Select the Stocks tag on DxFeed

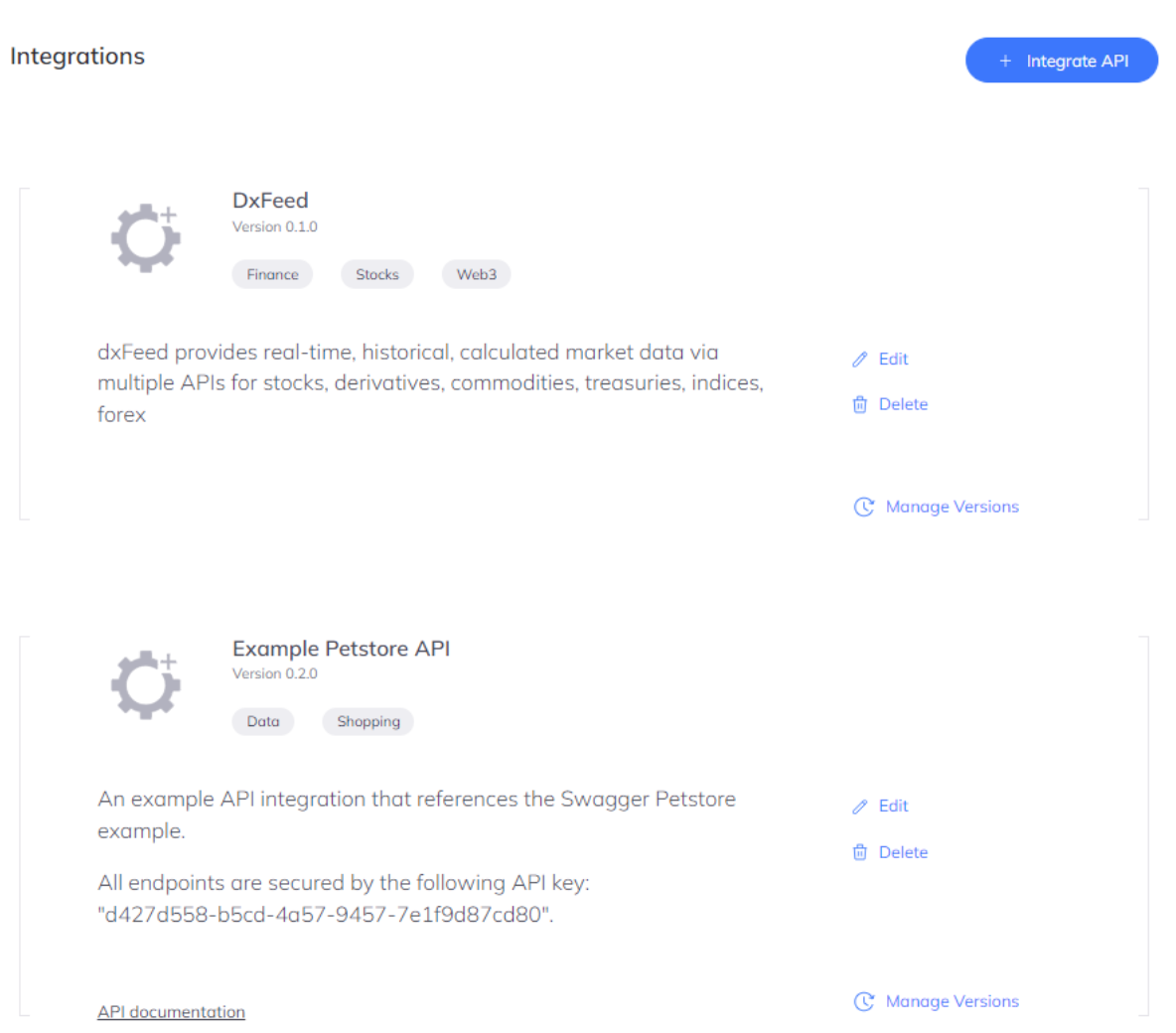tap(377, 274)
